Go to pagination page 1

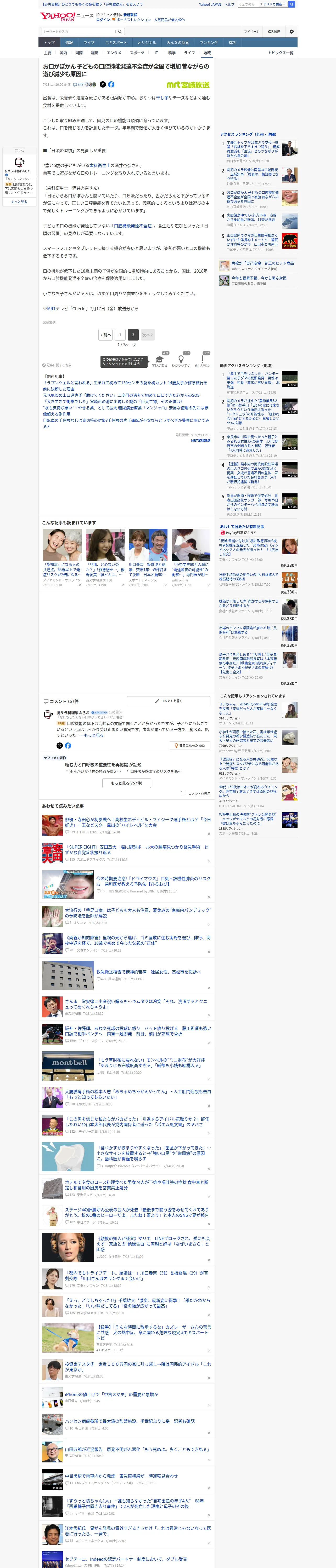pos(120,335)
